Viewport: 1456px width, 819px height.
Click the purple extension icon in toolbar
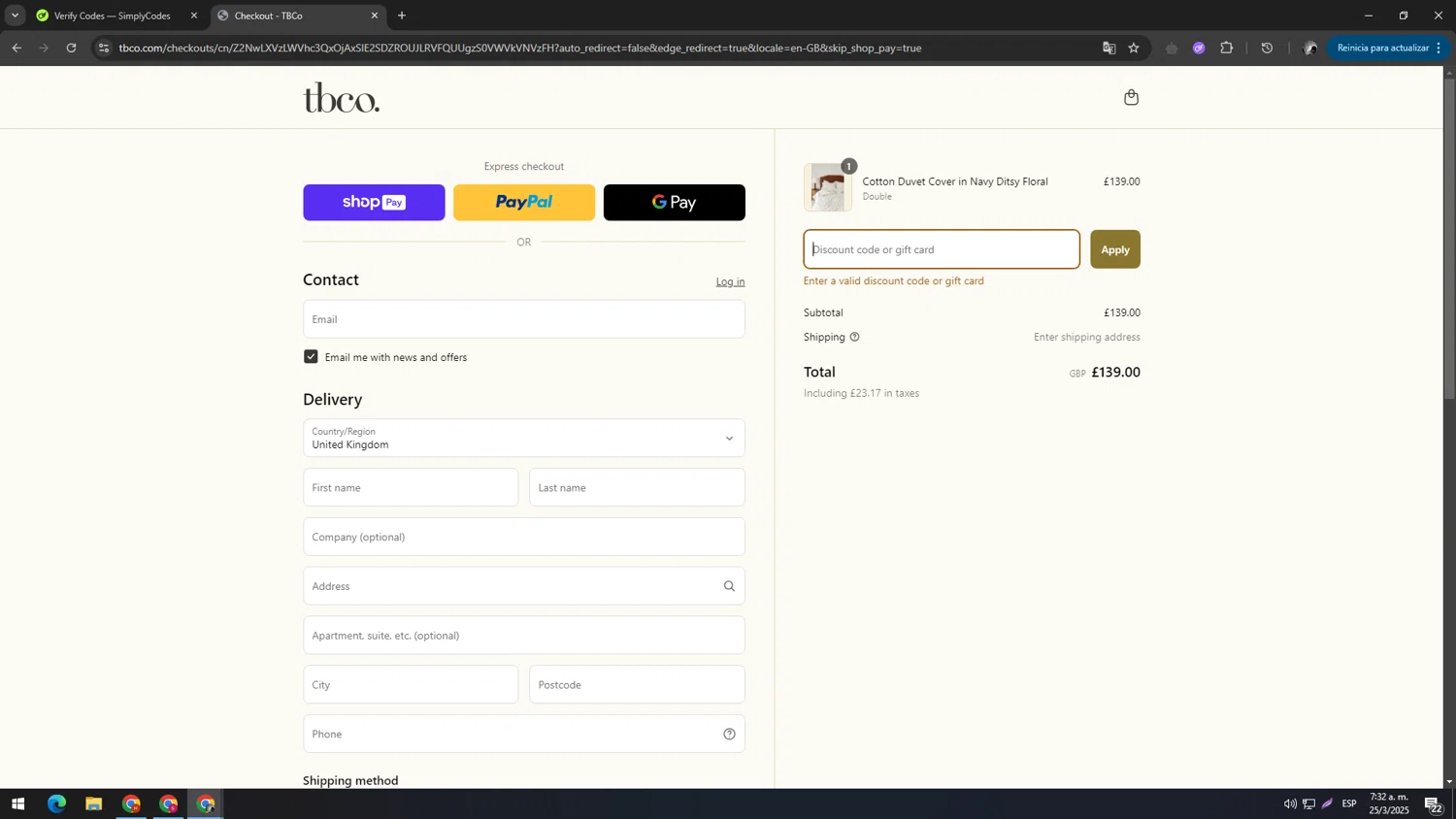[1199, 48]
